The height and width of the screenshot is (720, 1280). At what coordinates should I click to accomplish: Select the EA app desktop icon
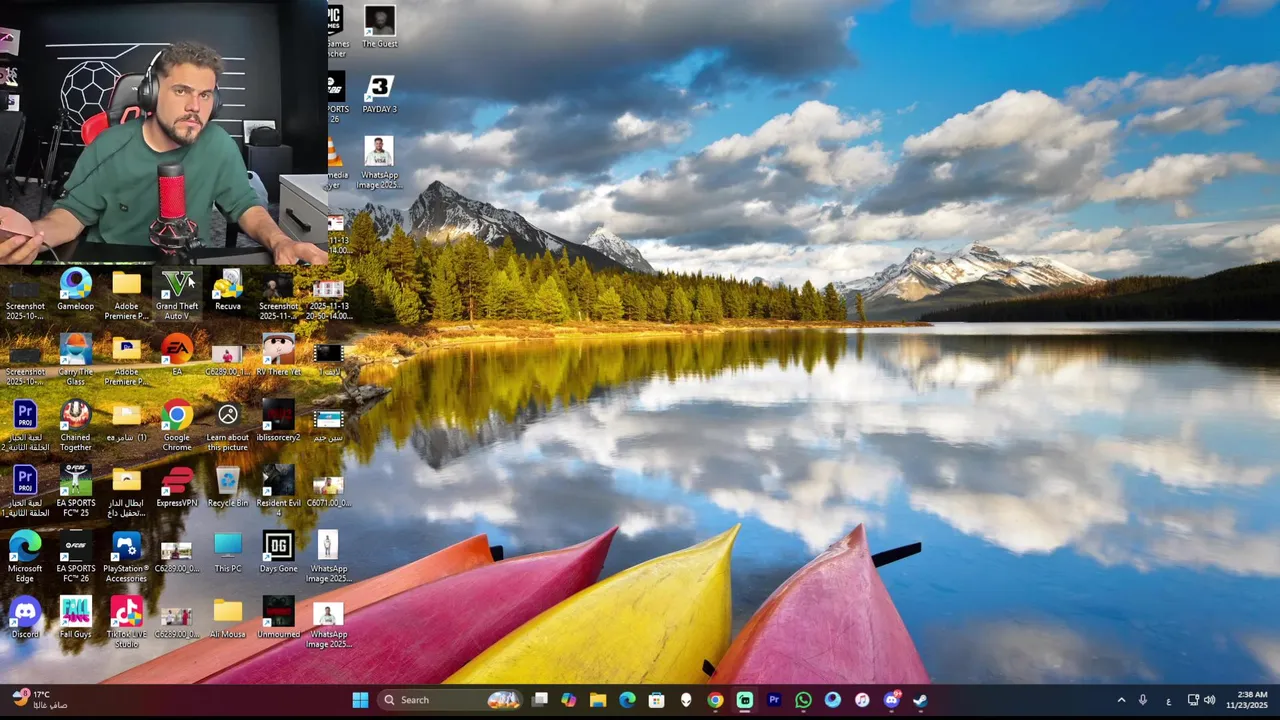pyautogui.click(x=177, y=355)
